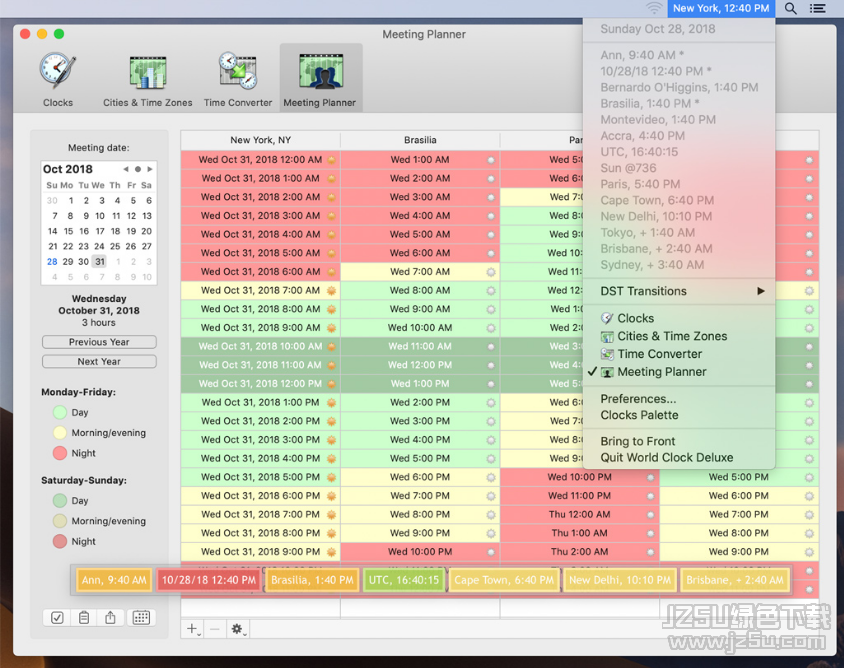Click weekend Morning/evening swatch

click(x=60, y=521)
